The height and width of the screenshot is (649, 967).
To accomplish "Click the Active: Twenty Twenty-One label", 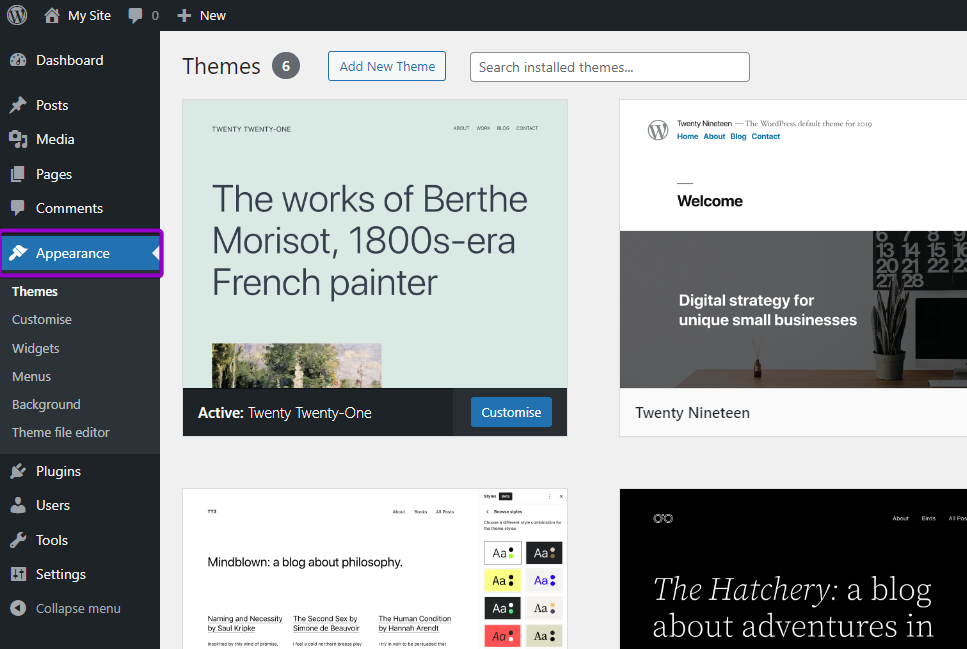I will (284, 413).
